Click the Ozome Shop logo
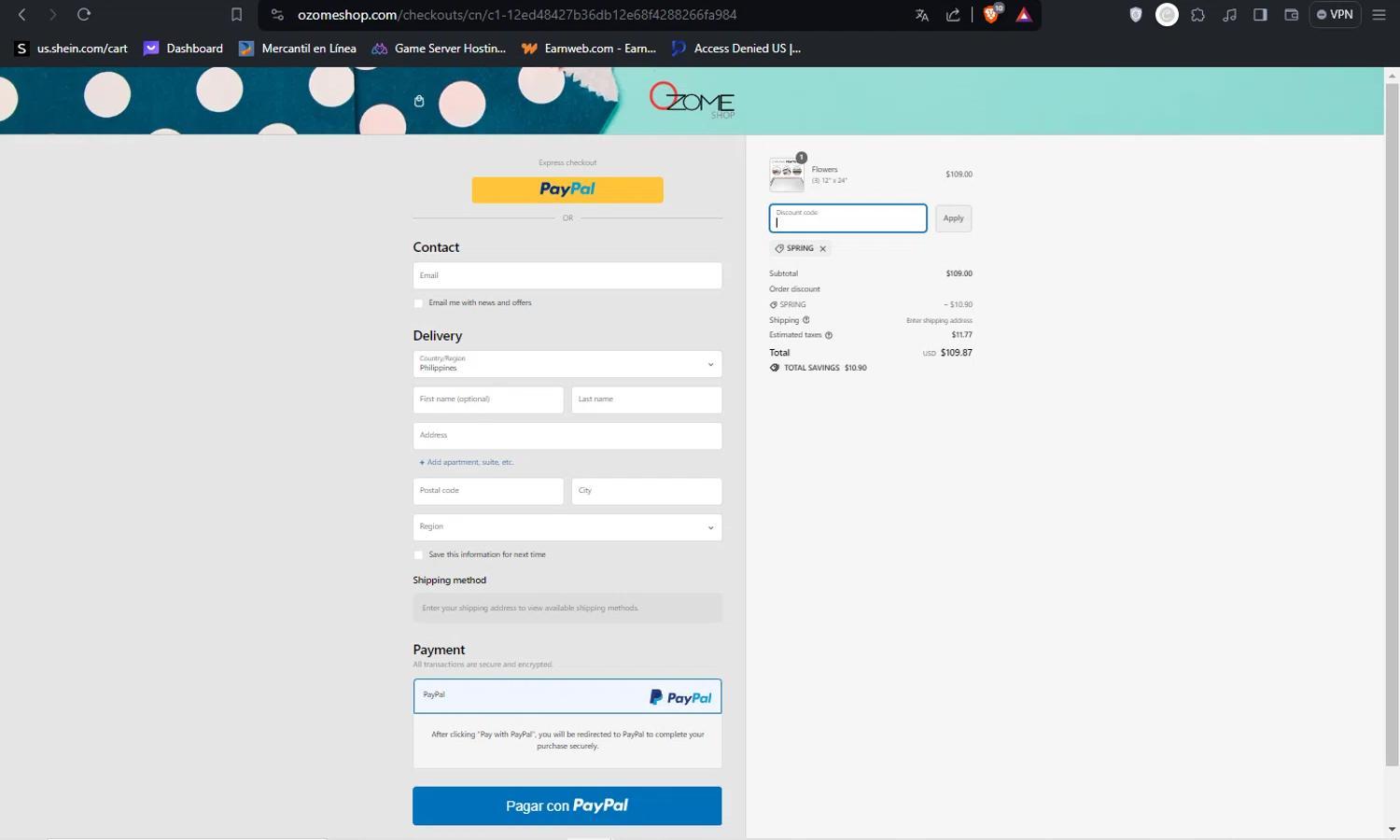The width and height of the screenshot is (1400, 840). (x=693, y=100)
